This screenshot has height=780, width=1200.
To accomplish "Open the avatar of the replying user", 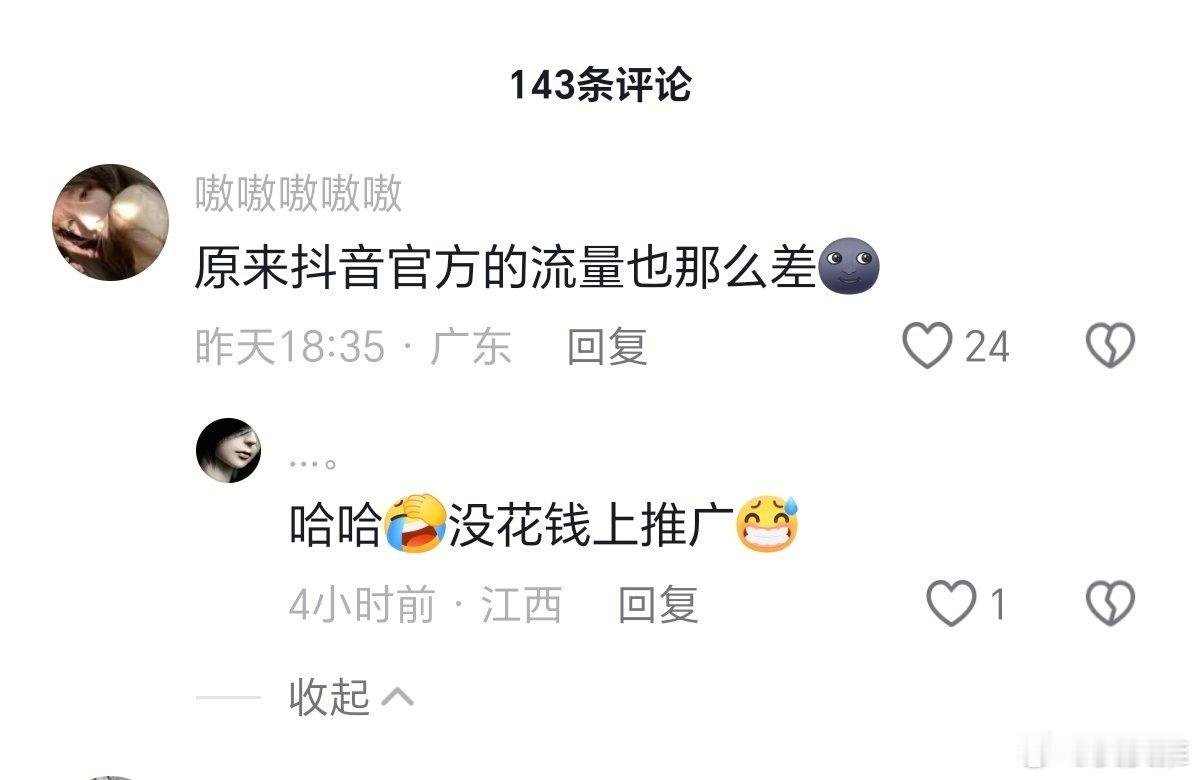I will tap(228, 450).
